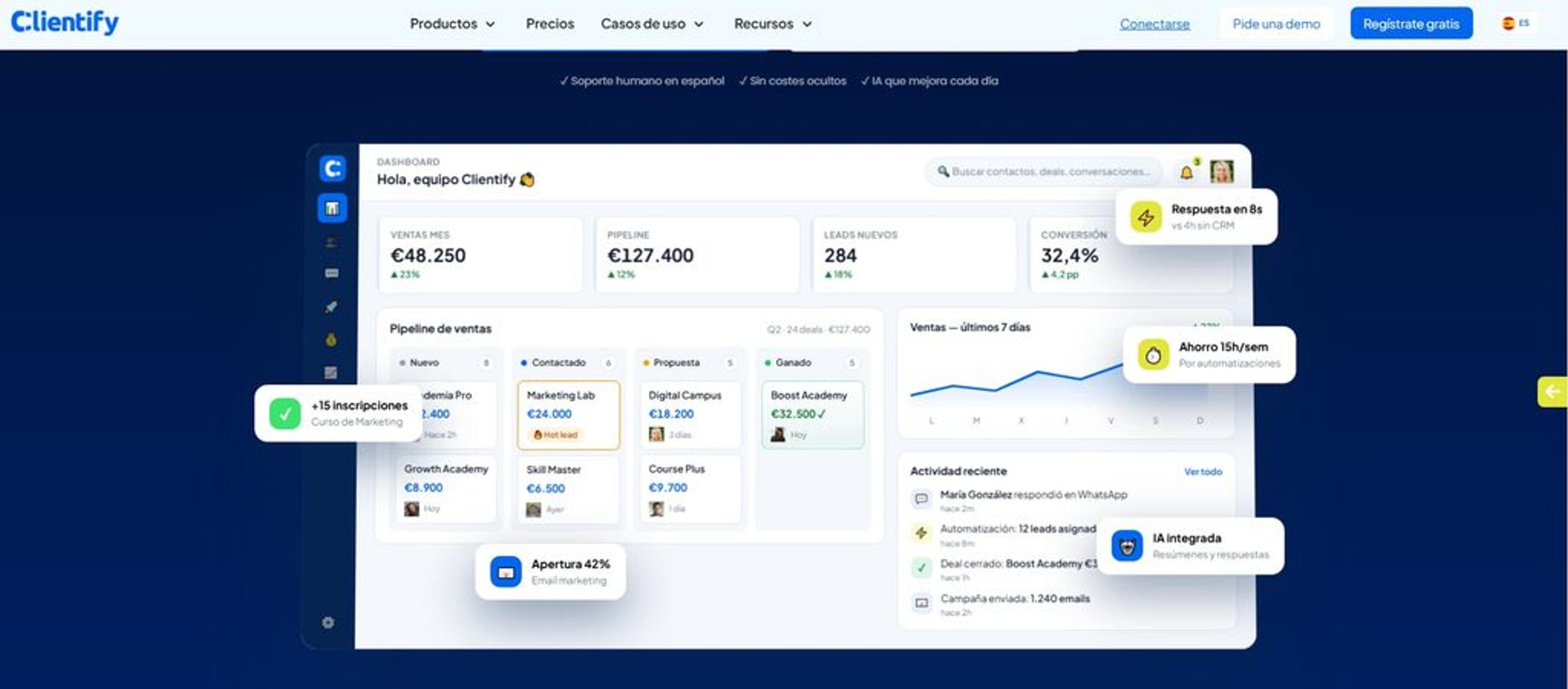
Task: Click the timer icon on Ahorro 15h/sem card
Action: pyautogui.click(x=1153, y=355)
